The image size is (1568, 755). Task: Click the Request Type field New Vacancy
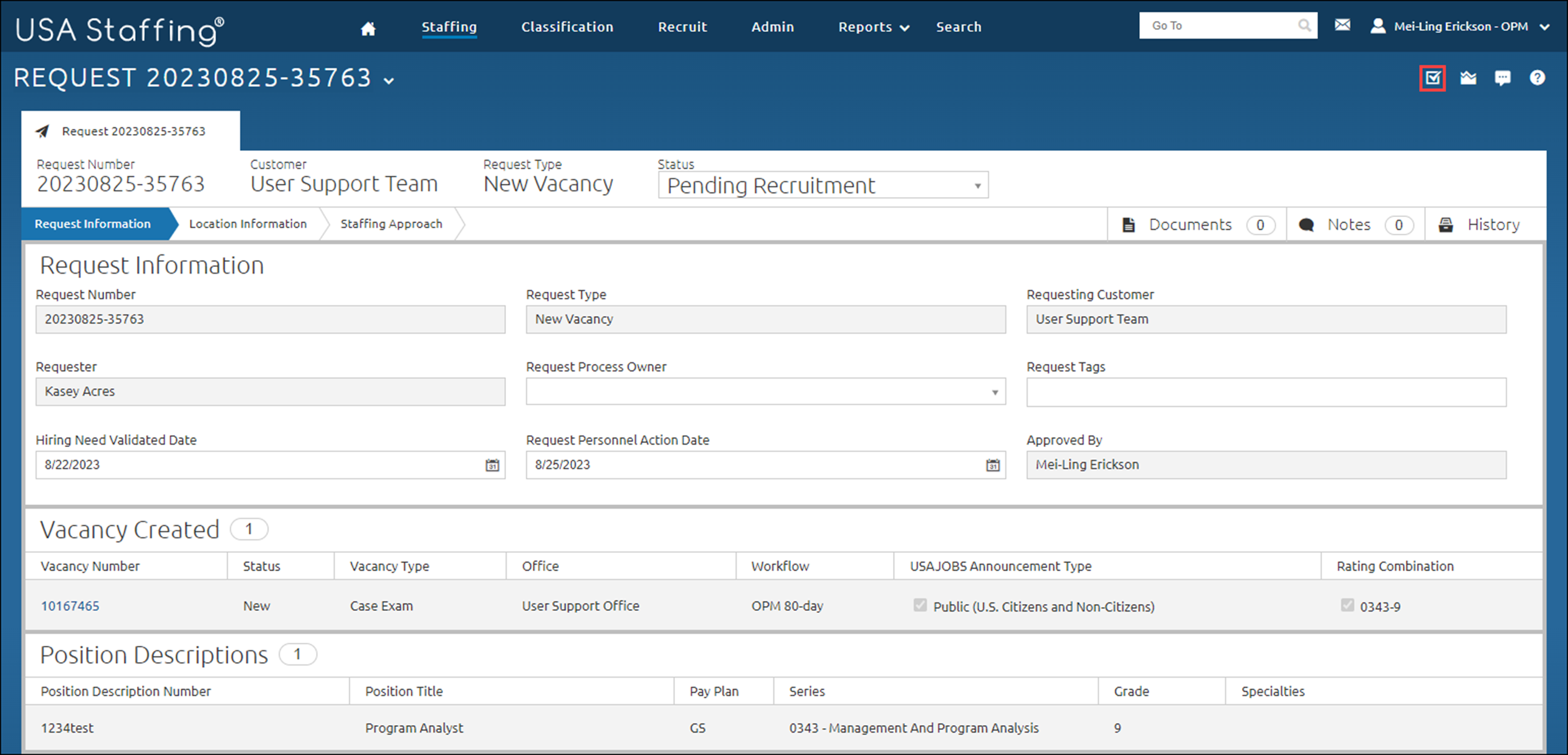(x=766, y=319)
